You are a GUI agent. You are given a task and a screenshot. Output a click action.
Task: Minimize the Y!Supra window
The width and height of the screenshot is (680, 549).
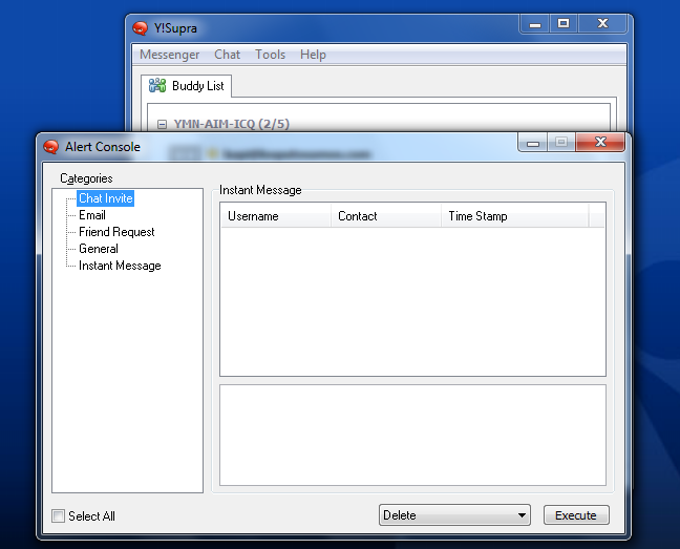(535, 24)
